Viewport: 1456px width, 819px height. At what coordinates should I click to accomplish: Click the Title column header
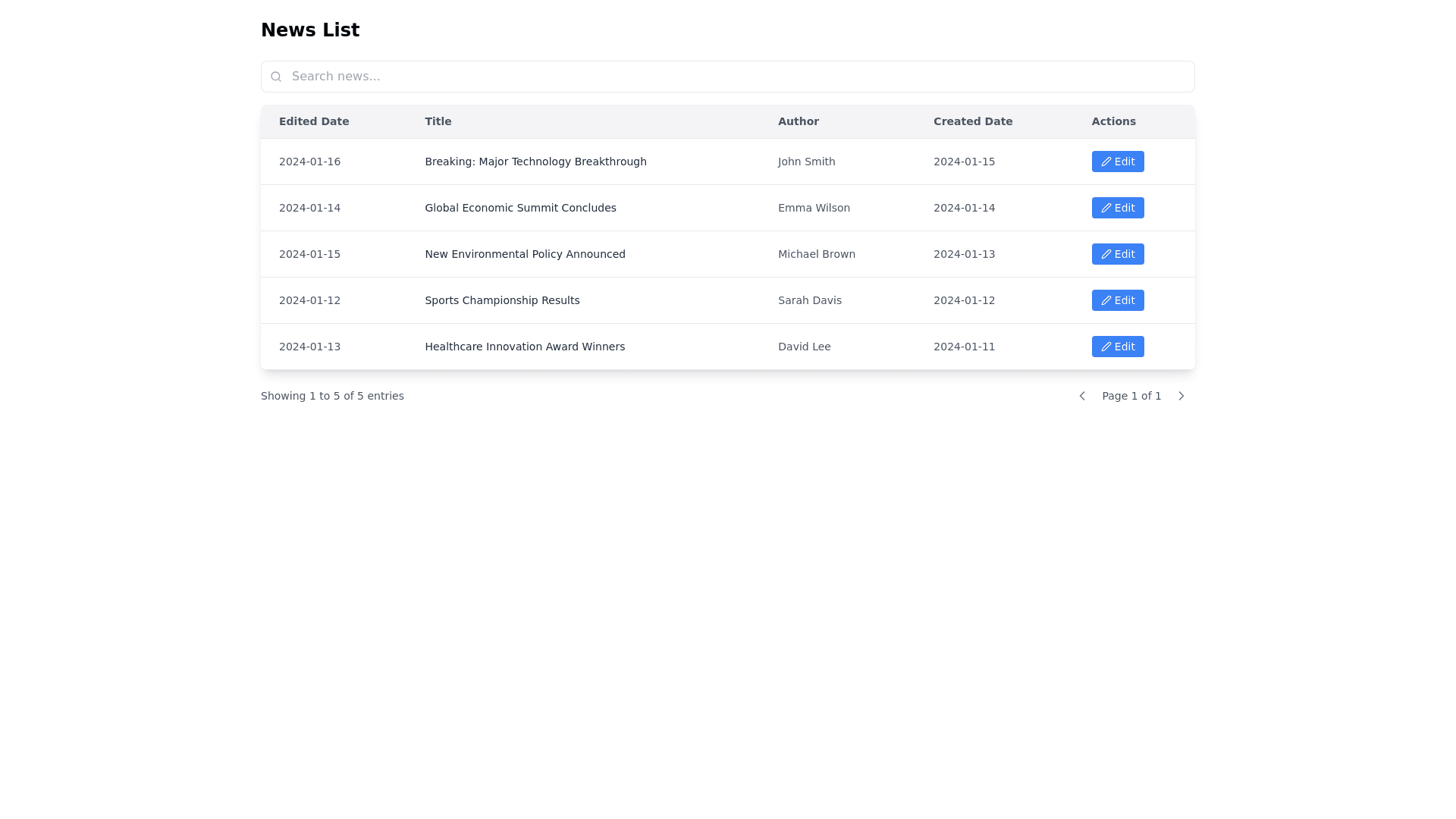[438, 121]
